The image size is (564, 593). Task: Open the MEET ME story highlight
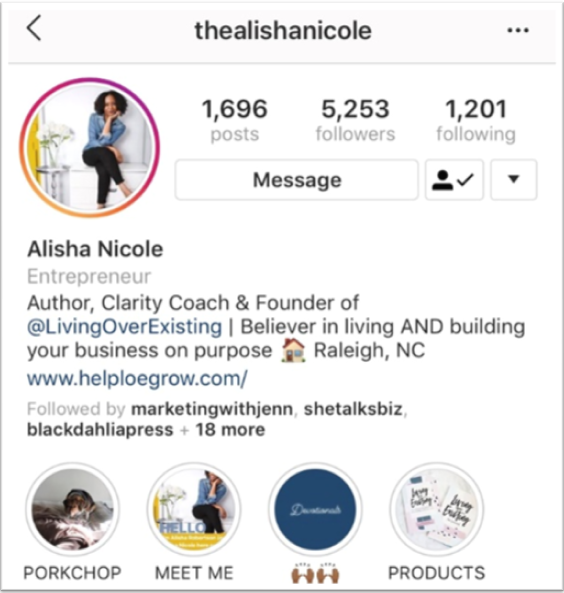[x=194, y=509]
